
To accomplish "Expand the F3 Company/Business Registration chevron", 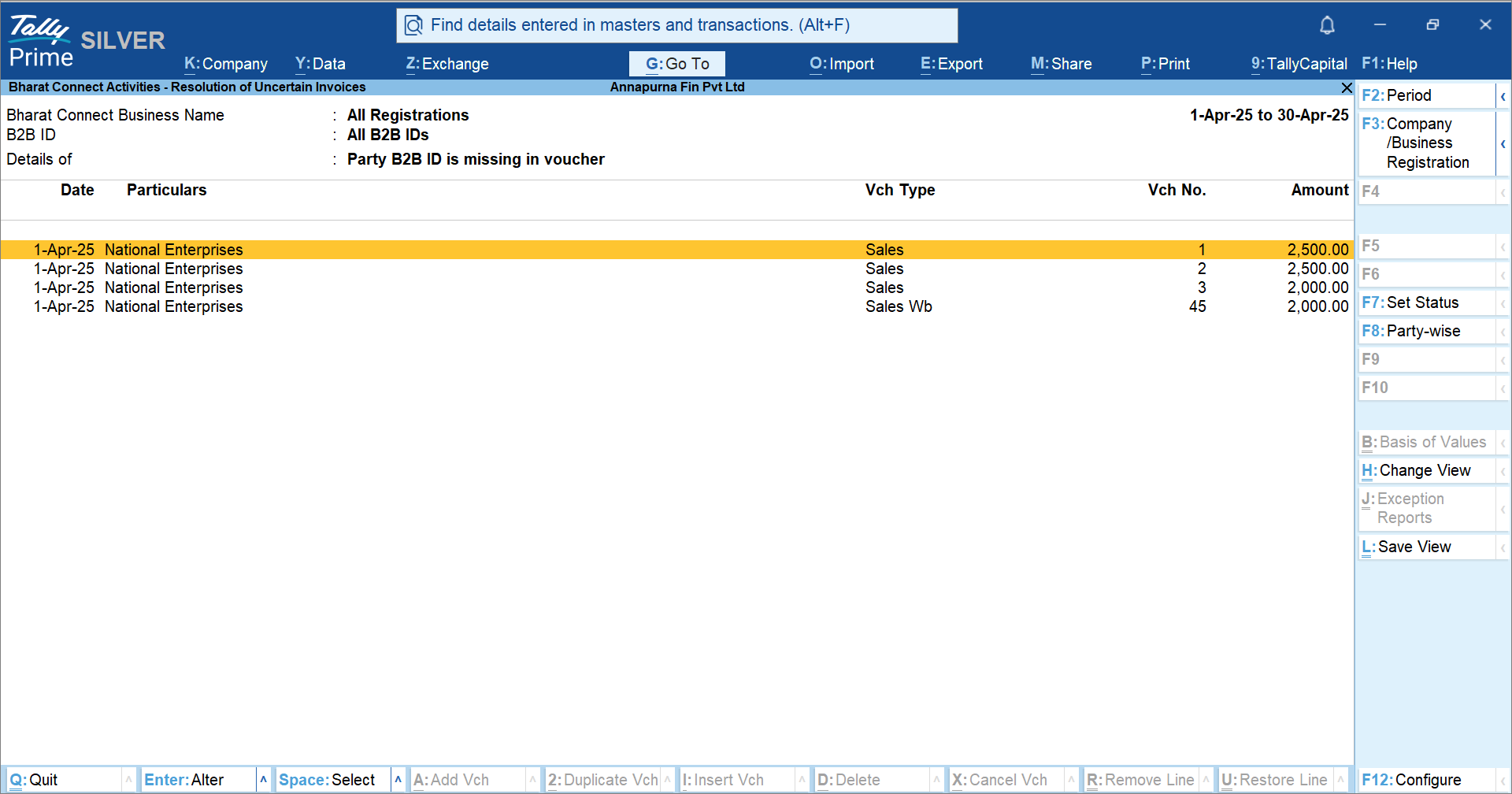I will pos(1503,143).
